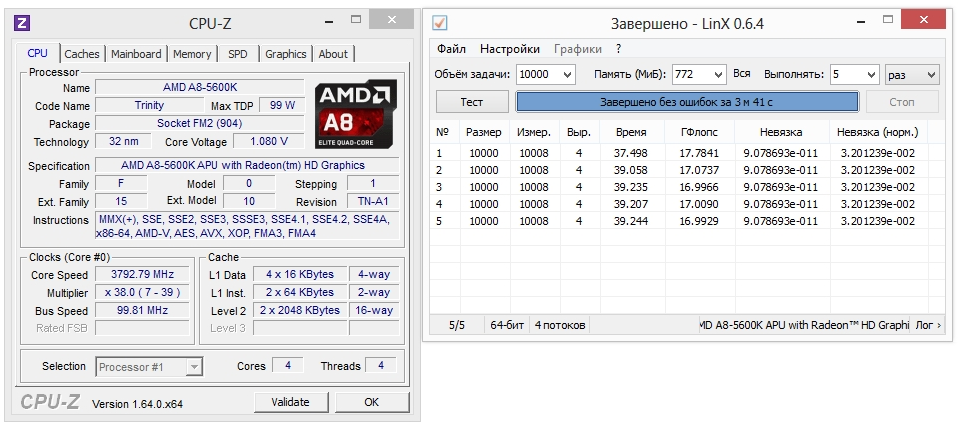Sort by the ГФлопс column header
This screenshot has height=425, width=958.
click(x=699, y=133)
